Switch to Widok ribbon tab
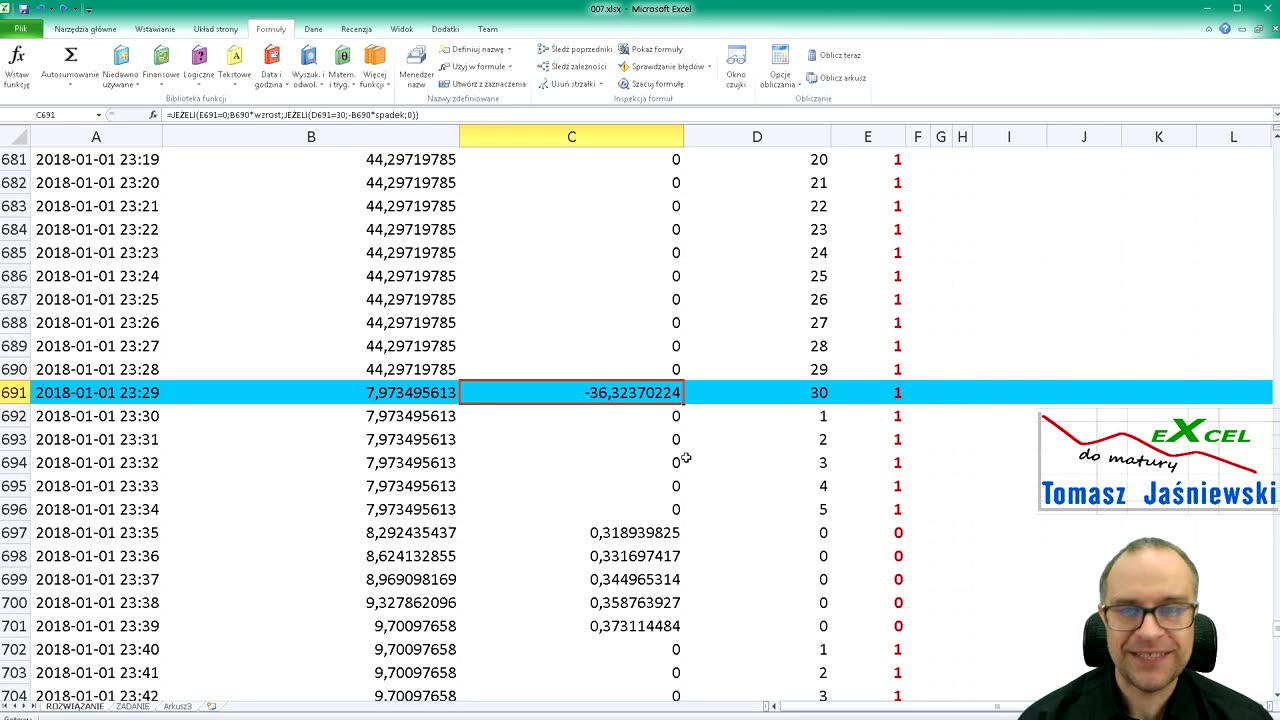Image resolution: width=1280 pixels, height=720 pixels. (x=402, y=29)
